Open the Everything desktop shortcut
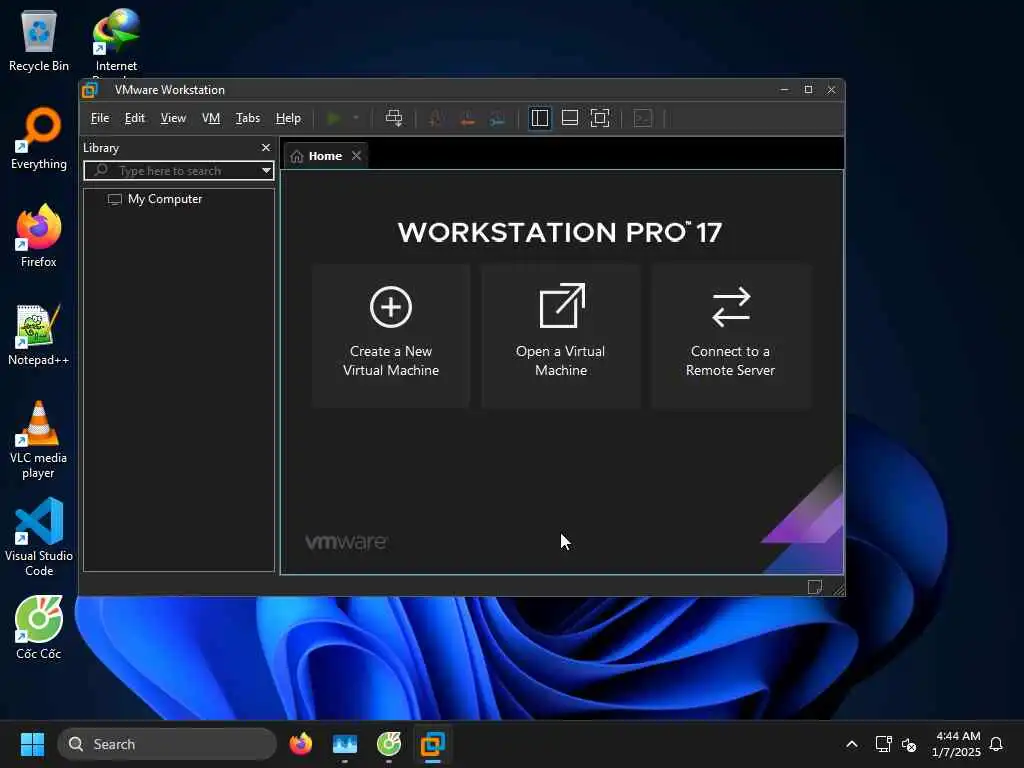1024x768 pixels. [x=39, y=139]
